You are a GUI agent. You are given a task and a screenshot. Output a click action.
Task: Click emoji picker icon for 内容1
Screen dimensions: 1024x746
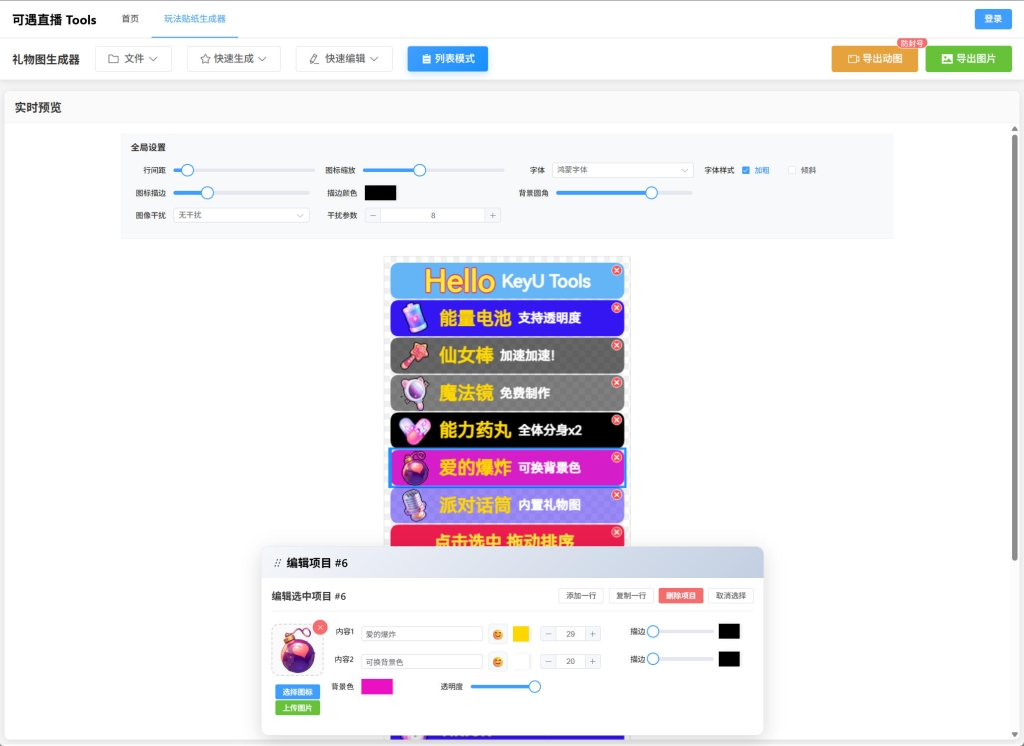pos(497,634)
